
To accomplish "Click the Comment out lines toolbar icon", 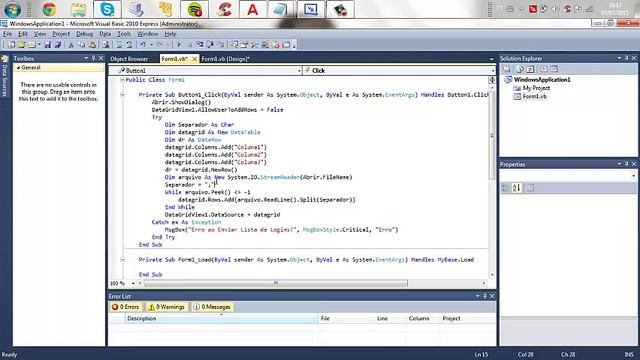I will pyautogui.click(x=119, y=45).
